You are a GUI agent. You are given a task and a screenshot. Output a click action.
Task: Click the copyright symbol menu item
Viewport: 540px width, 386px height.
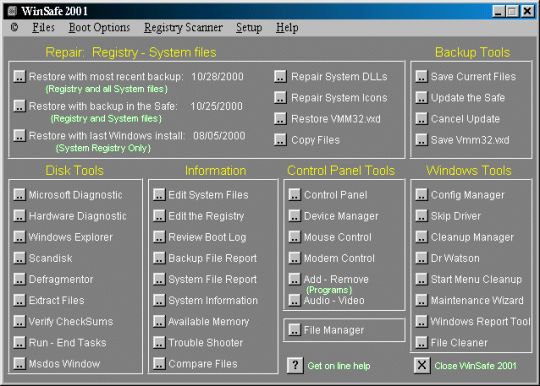(14, 28)
